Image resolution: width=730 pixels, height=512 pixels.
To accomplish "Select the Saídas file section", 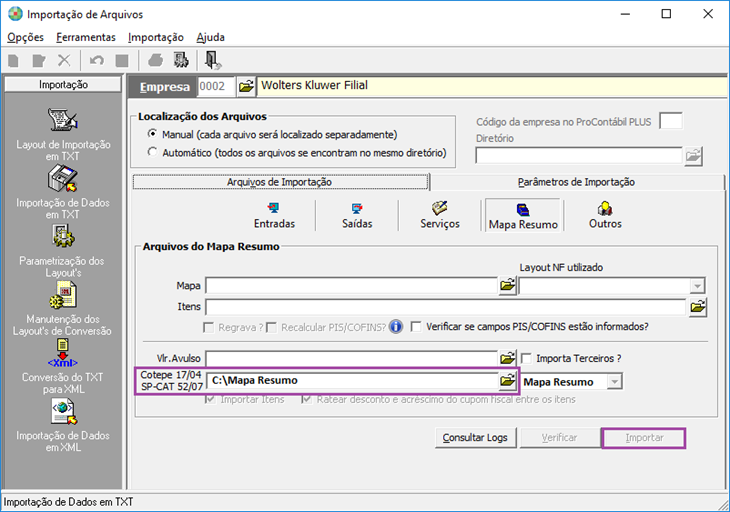I will 357,215.
